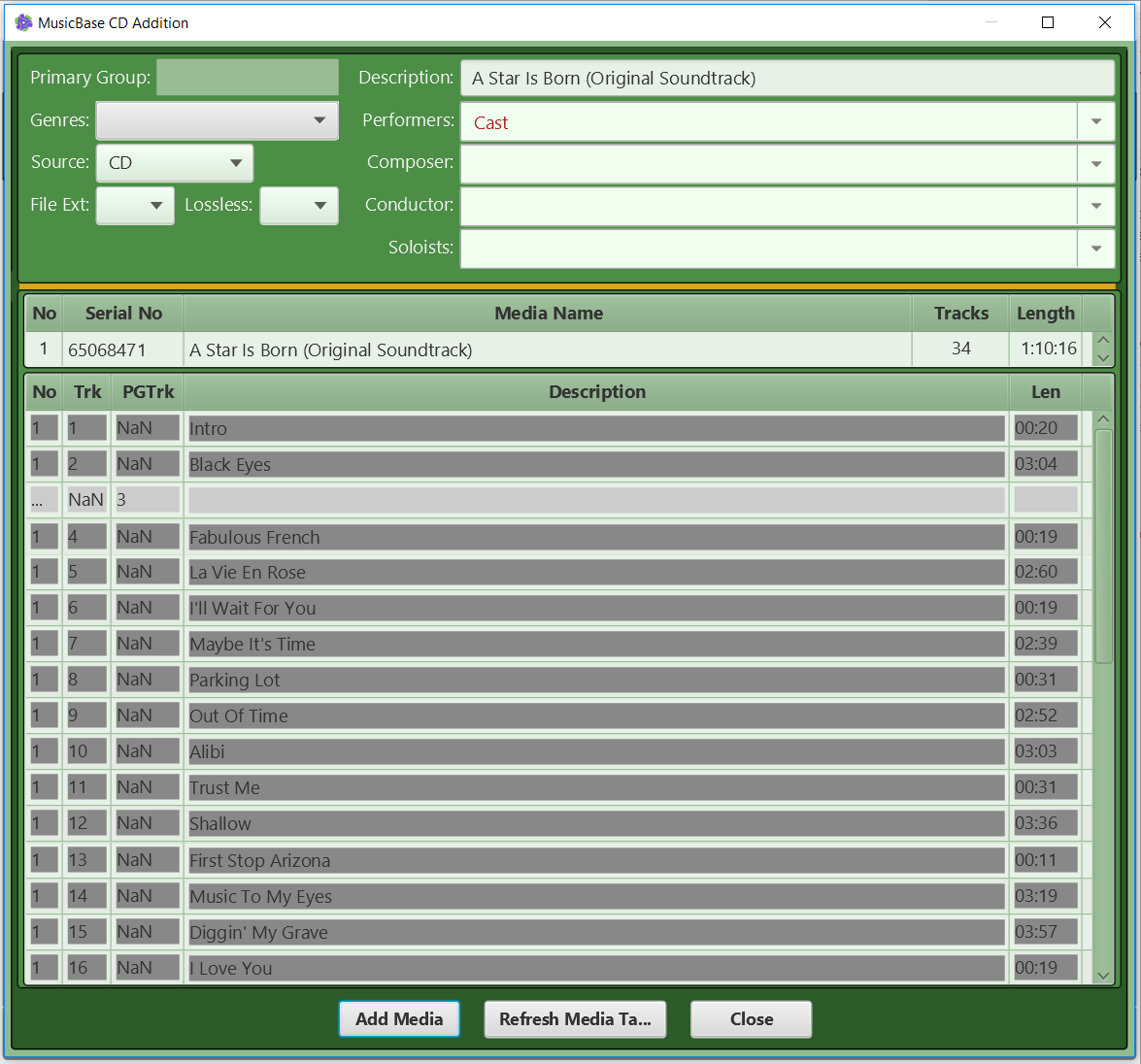Open the Performers dropdown arrow
Image resolution: width=1141 pixels, height=1064 pixels.
point(1096,121)
